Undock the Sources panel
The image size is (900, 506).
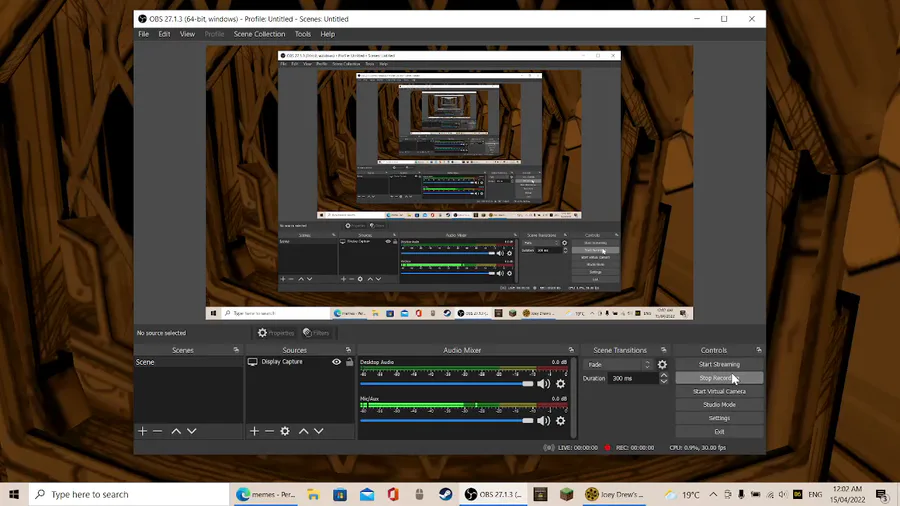348,350
